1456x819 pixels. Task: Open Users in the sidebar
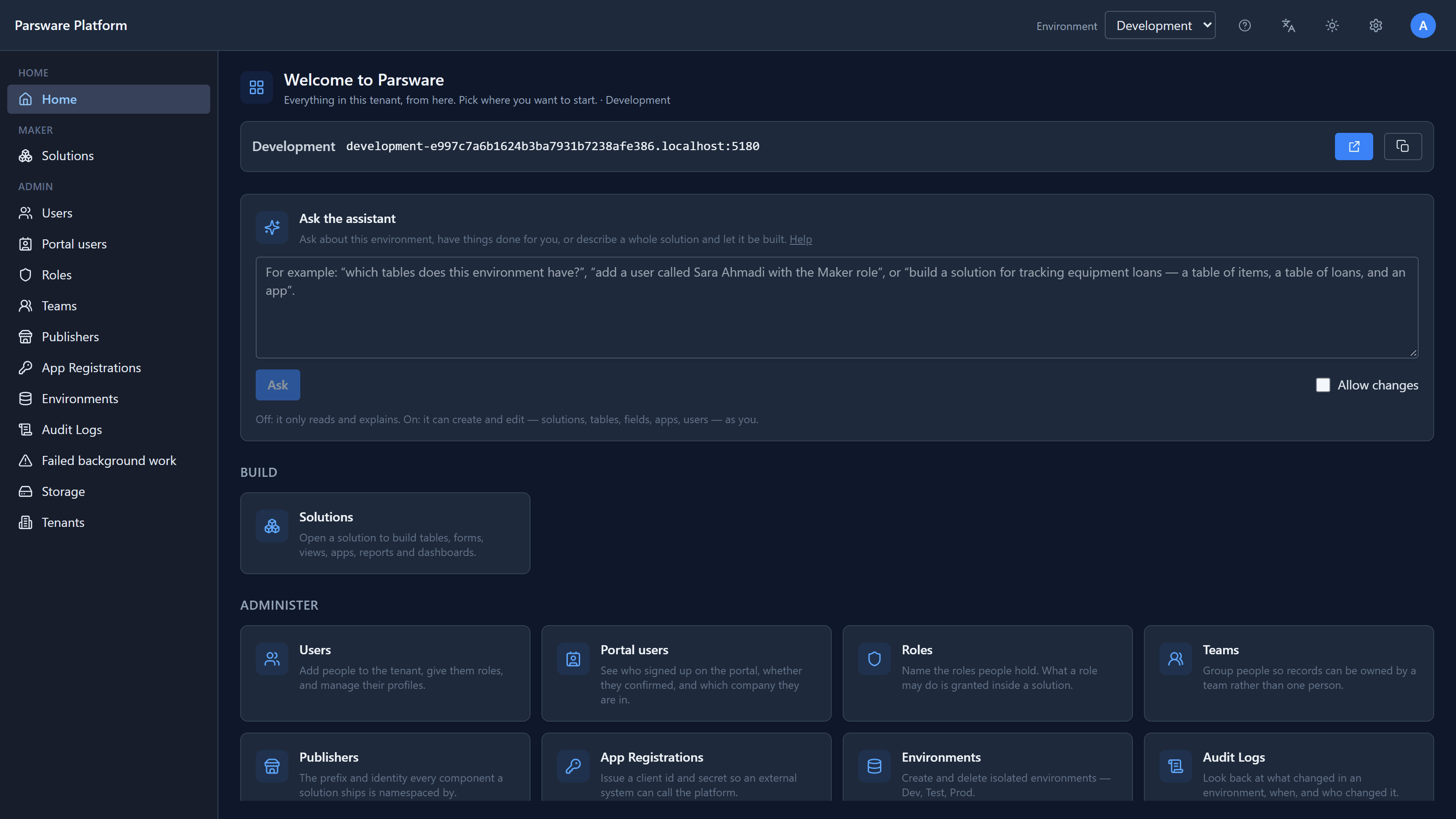(x=109, y=213)
